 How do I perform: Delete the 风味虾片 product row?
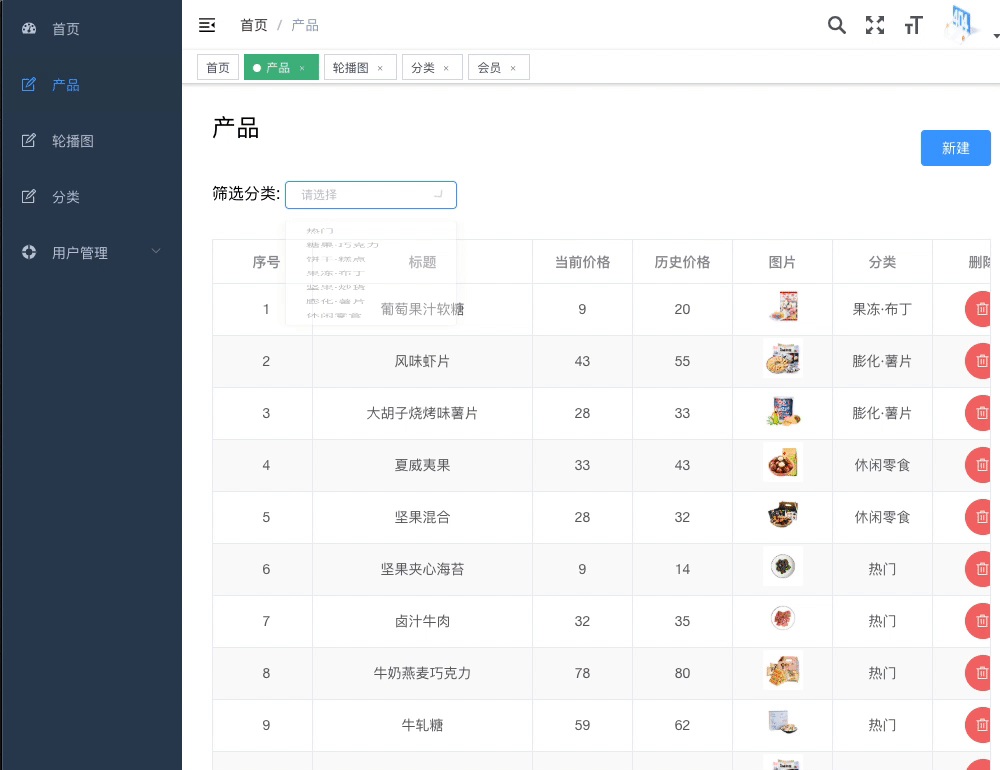click(x=982, y=361)
